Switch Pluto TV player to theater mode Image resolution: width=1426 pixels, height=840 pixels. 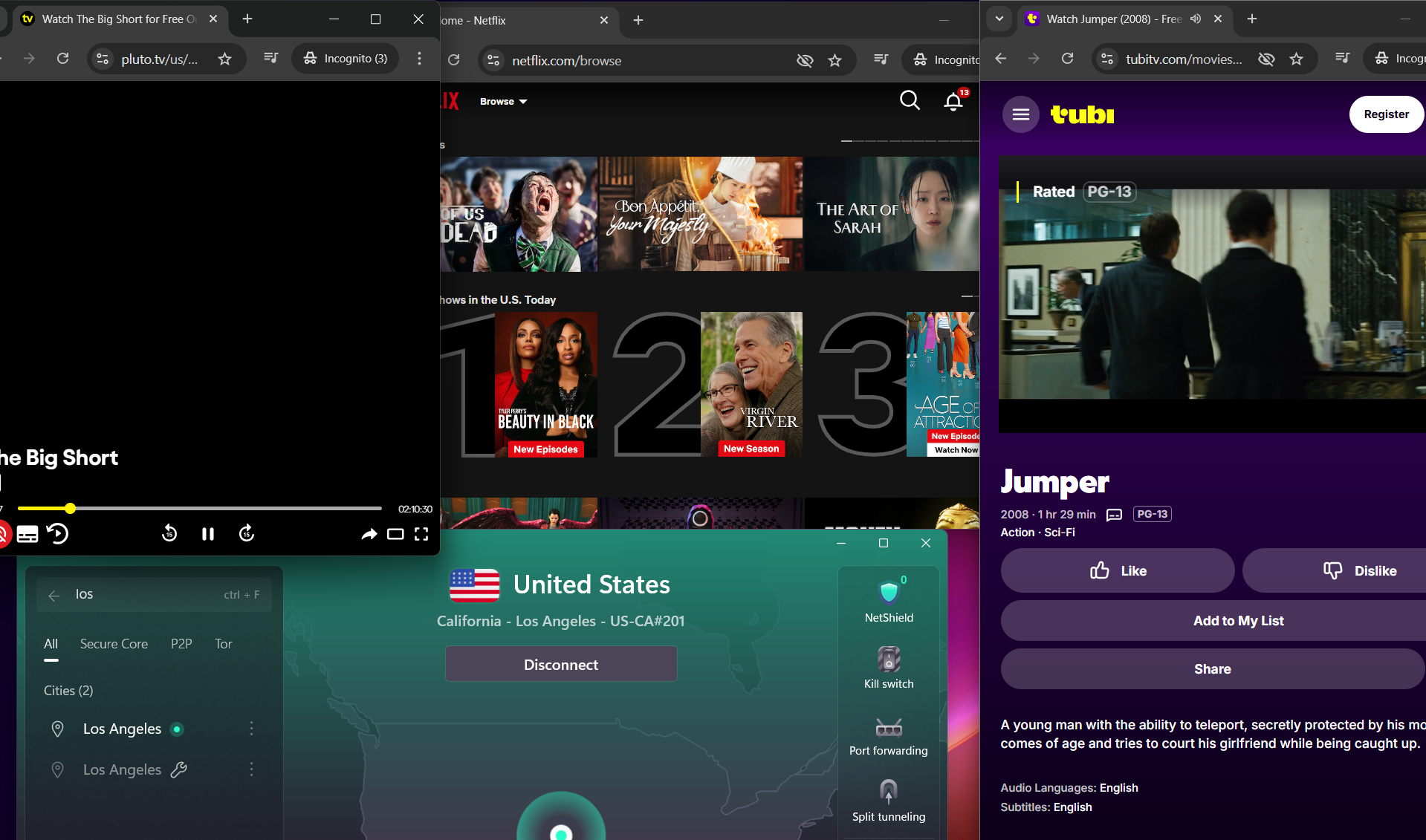pos(395,534)
